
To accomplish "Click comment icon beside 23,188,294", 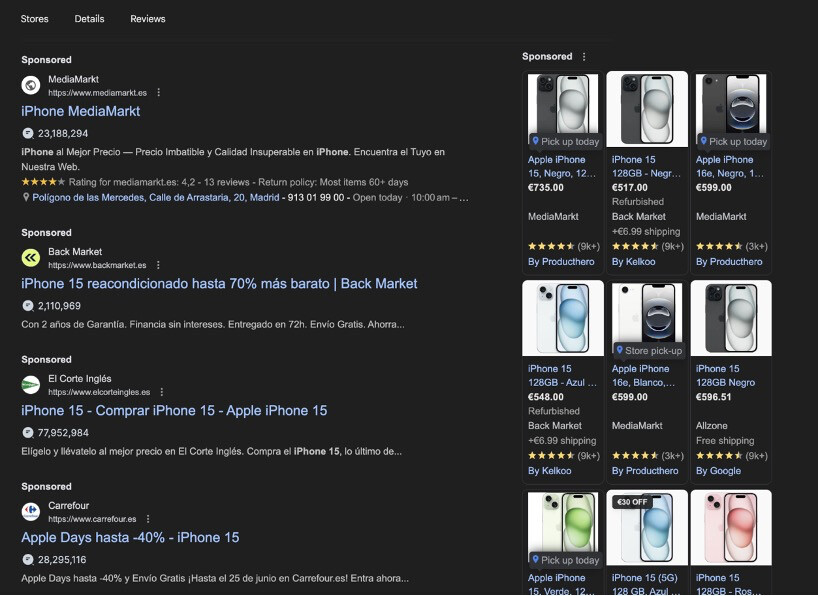I will click(28, 134).
